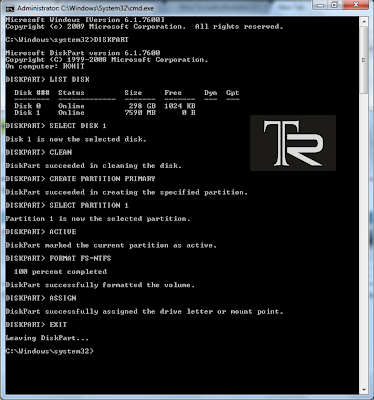Viewport: 374px width, 400px height.
Task: Click the 'C:\Windows\system32>DISKPART' line
Action: click(67, 40)
